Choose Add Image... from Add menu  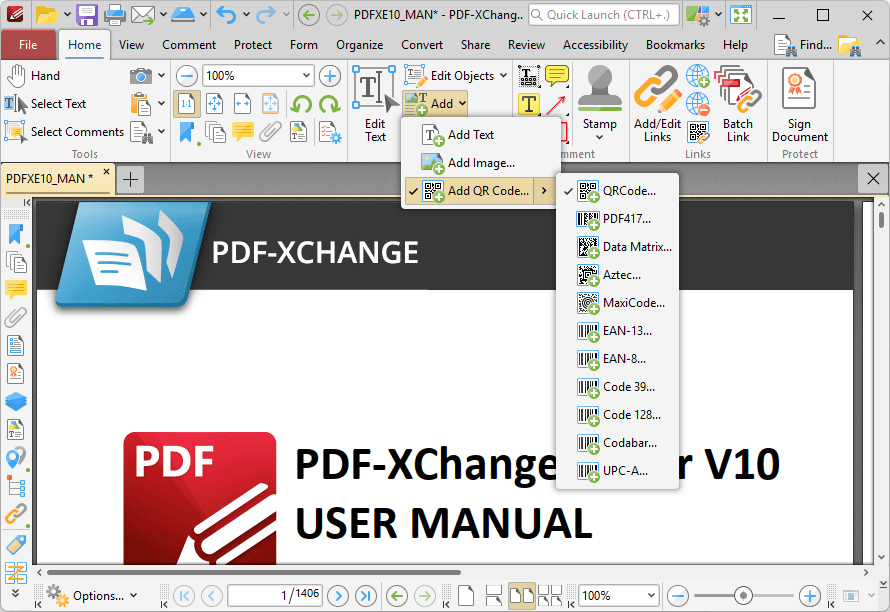coord(480,163)
